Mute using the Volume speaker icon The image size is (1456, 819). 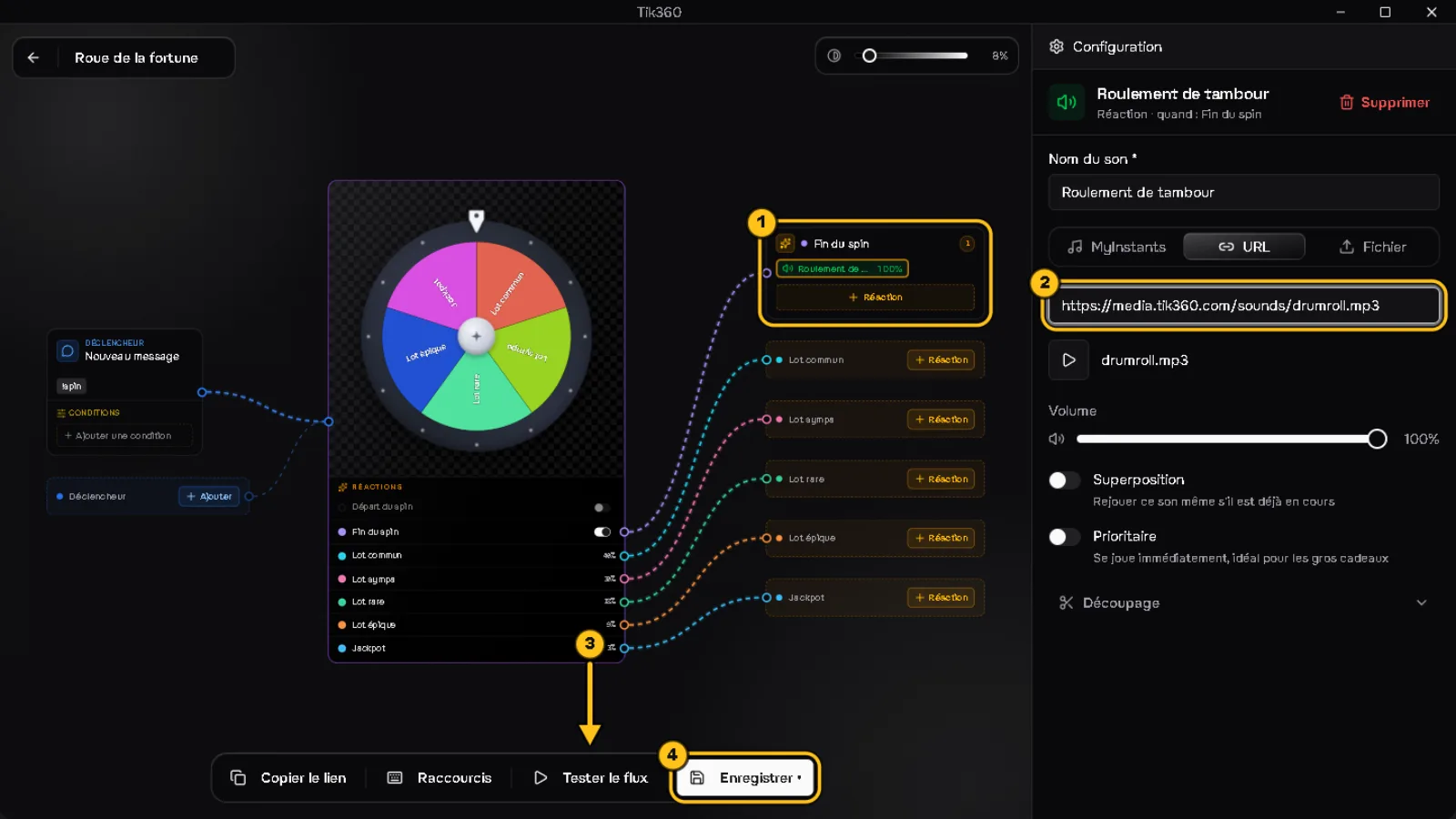[x=1057, y=439]
